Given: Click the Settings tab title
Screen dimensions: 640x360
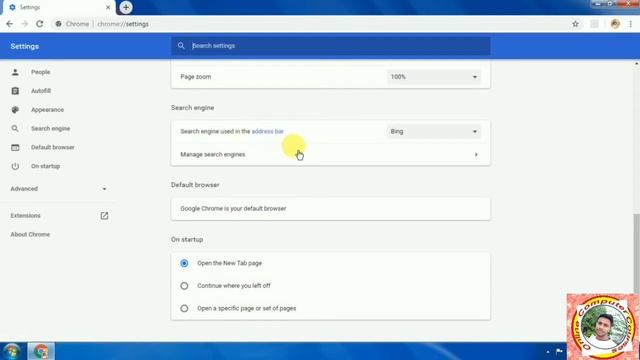Looking at the screenshot, I should [x=30, y=7].
